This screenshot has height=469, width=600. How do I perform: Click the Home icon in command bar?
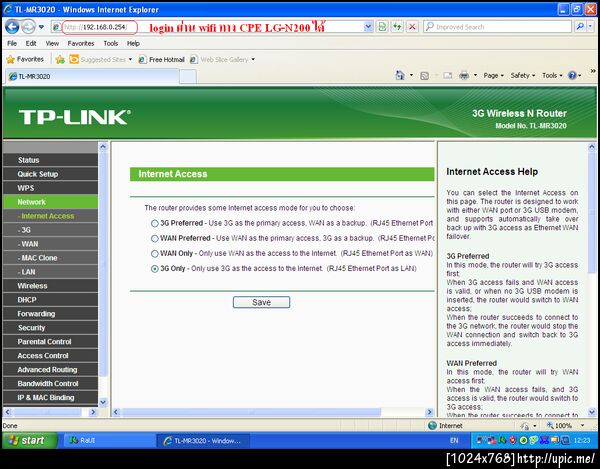pos(400,75)
